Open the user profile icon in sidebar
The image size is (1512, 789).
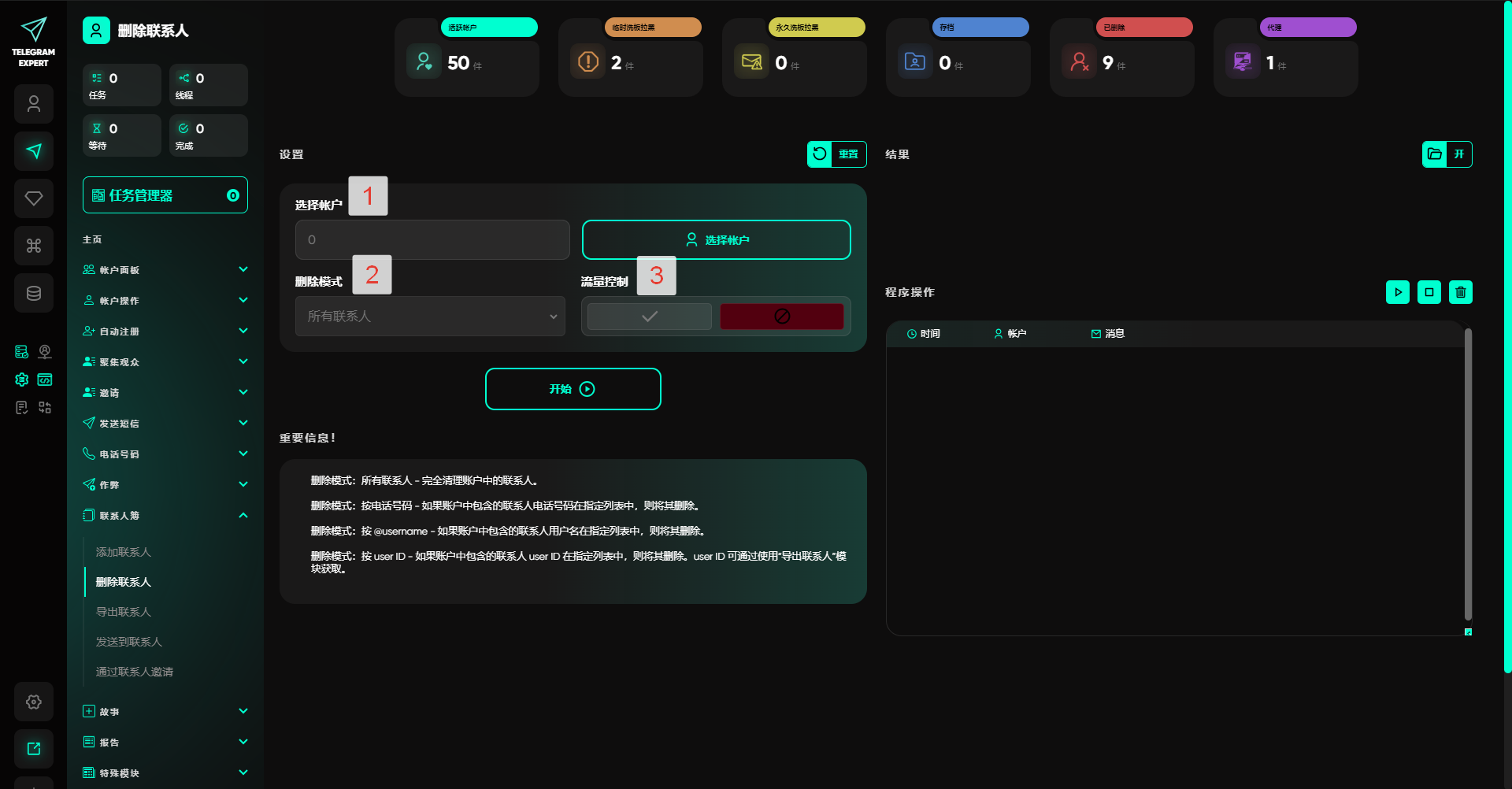pos(34,104)
